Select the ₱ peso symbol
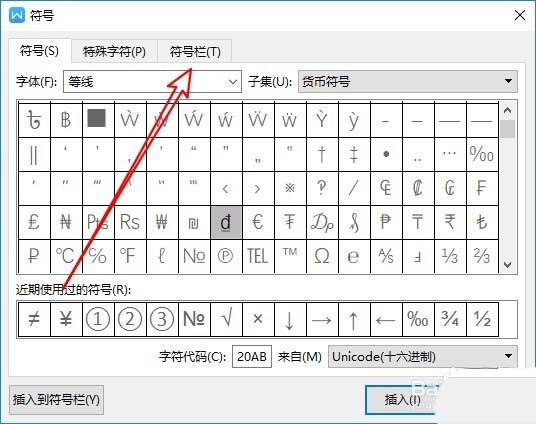536x424 pixels. pyautogui.click(x=386, y=222)
